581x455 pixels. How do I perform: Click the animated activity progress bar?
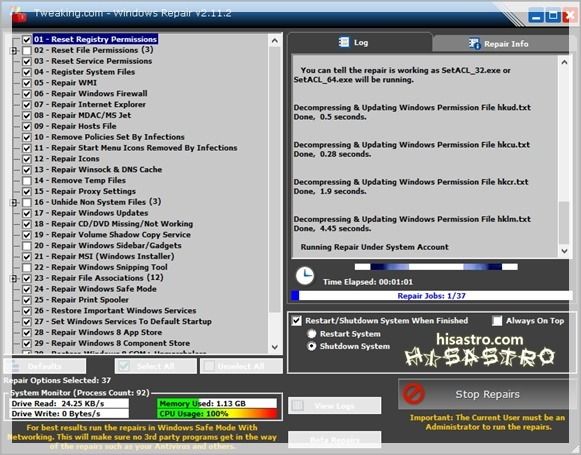(436, 267)
